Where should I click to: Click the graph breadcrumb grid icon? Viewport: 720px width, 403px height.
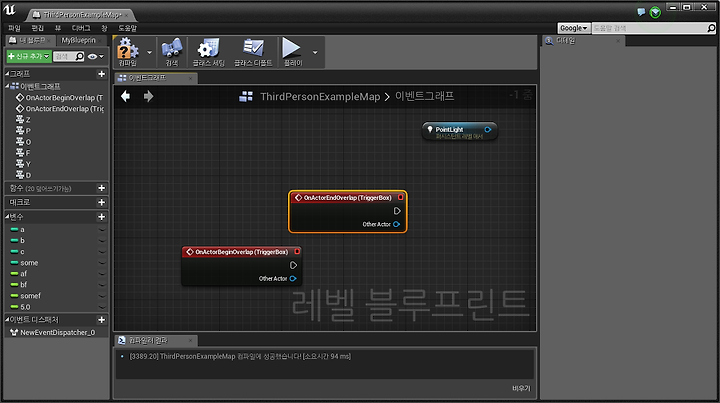tap(246, 96)
